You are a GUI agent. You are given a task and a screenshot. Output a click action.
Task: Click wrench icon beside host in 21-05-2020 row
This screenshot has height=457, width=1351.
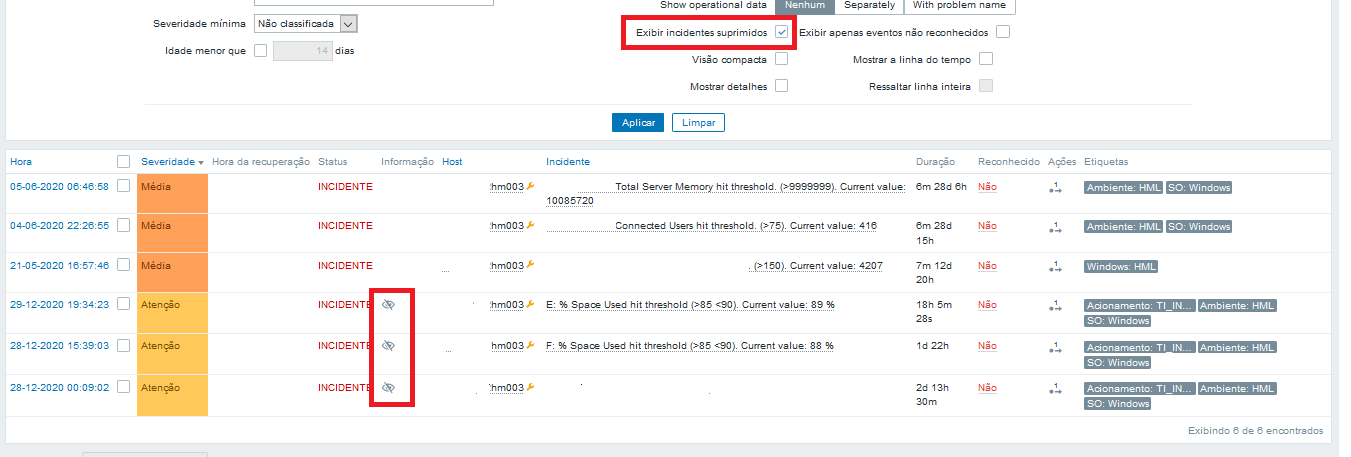point(531,266)
